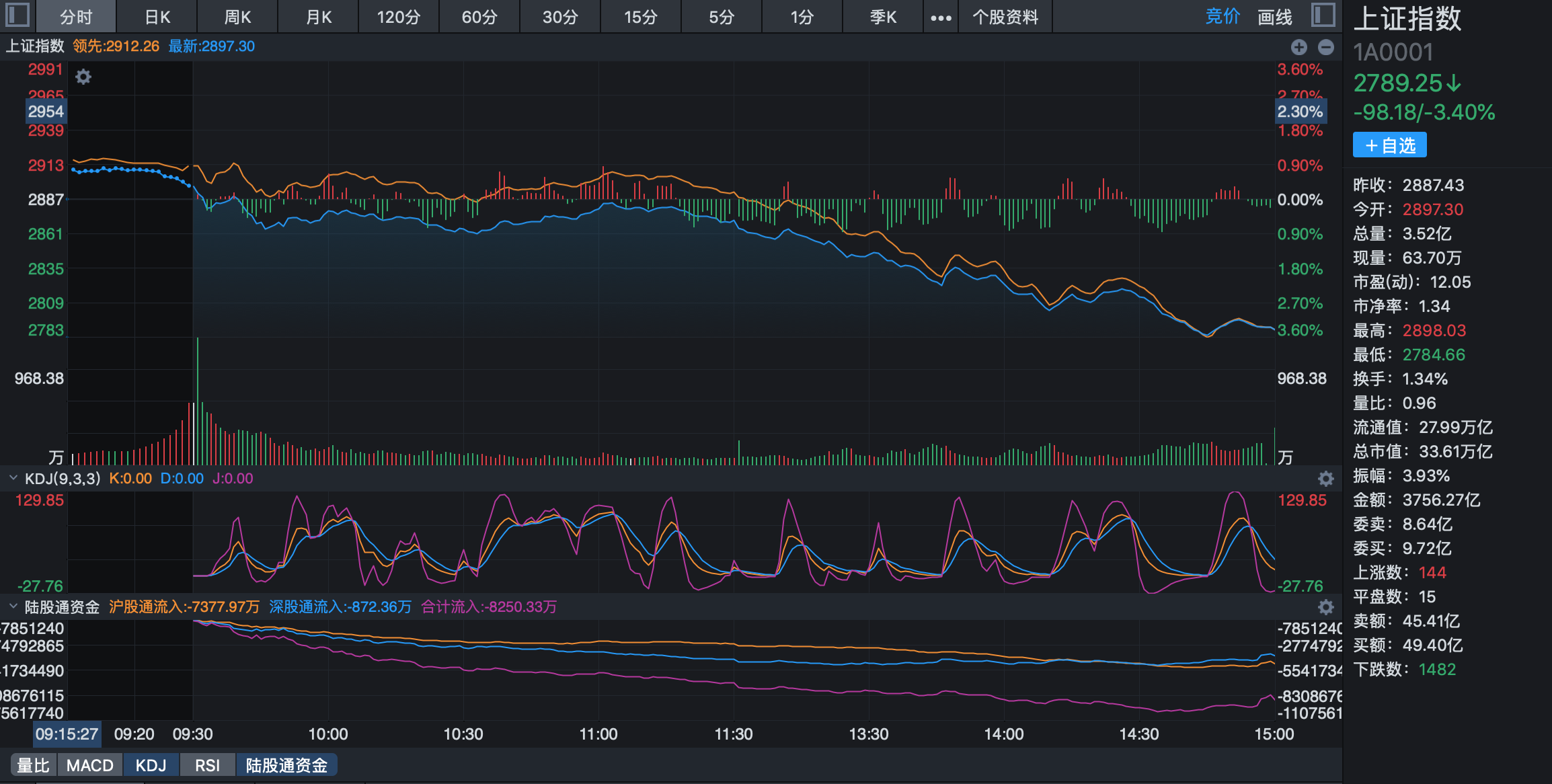Select the 5分 period tab

[x=722, y=17]
